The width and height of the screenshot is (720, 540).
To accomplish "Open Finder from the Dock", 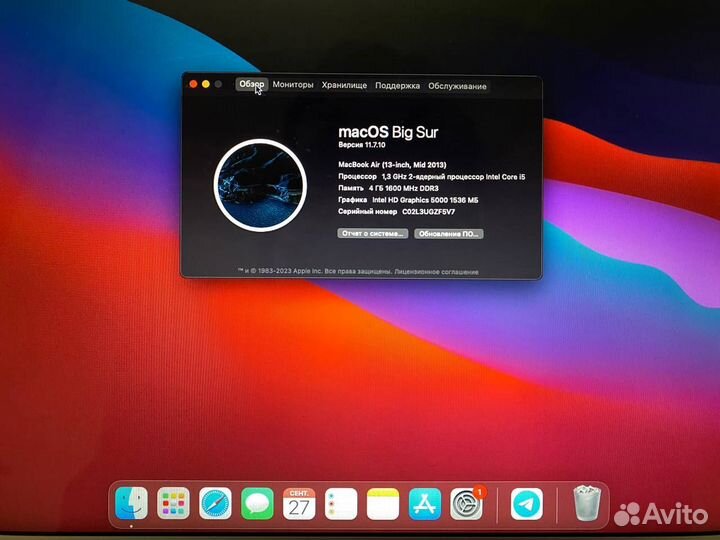I will [x=131, y=503].
